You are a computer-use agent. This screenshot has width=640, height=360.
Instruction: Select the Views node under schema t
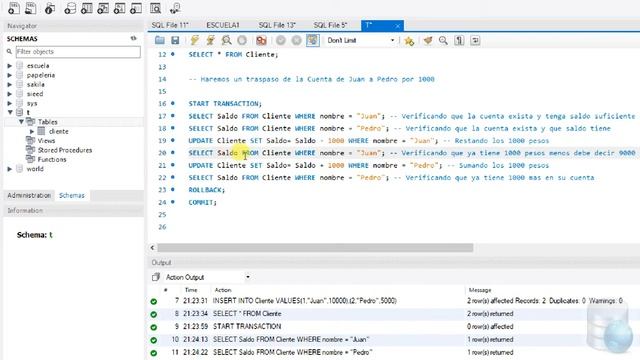click(x=46, y=140)
